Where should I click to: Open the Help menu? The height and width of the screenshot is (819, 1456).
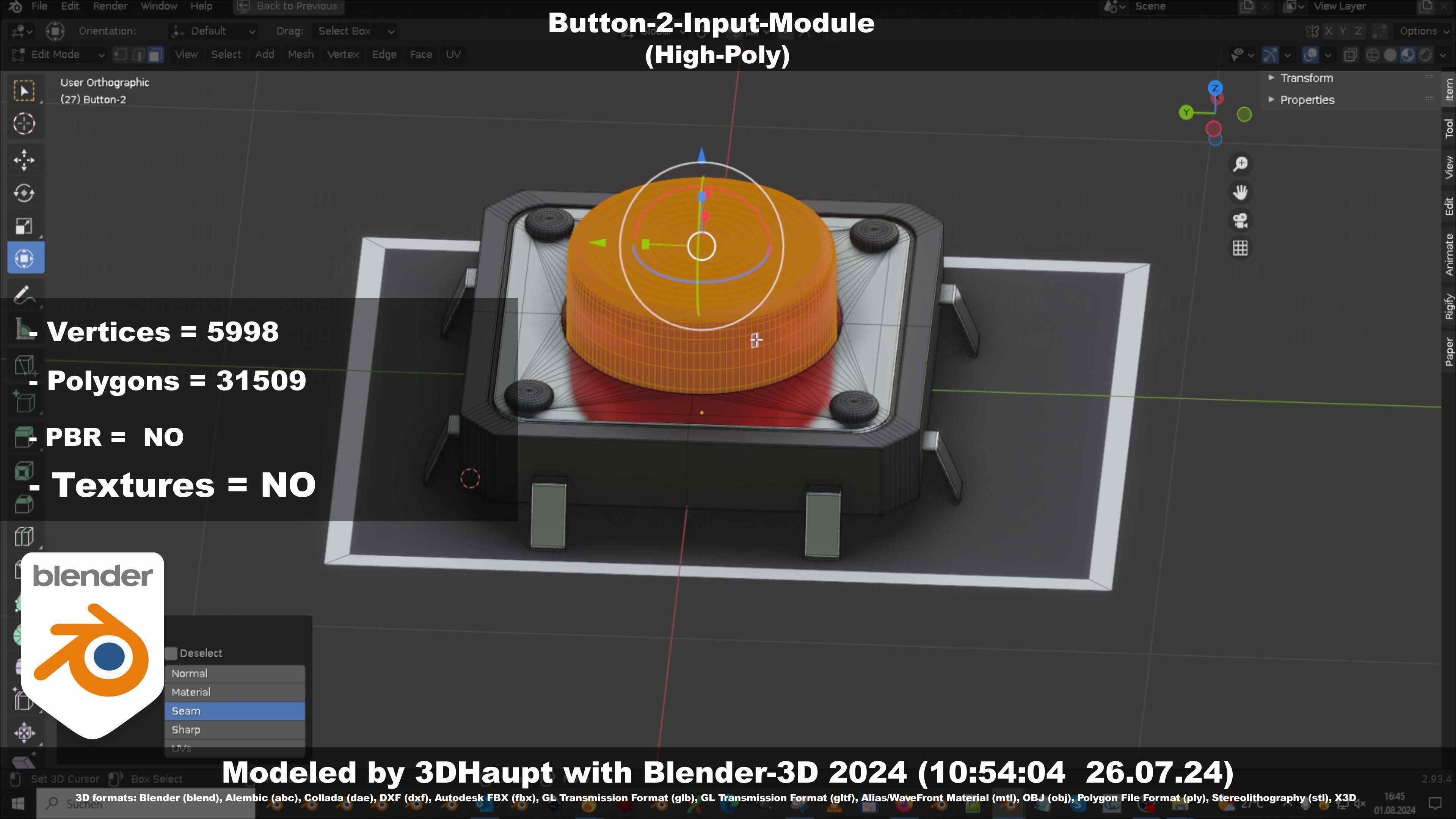click(x=201, y=6)
